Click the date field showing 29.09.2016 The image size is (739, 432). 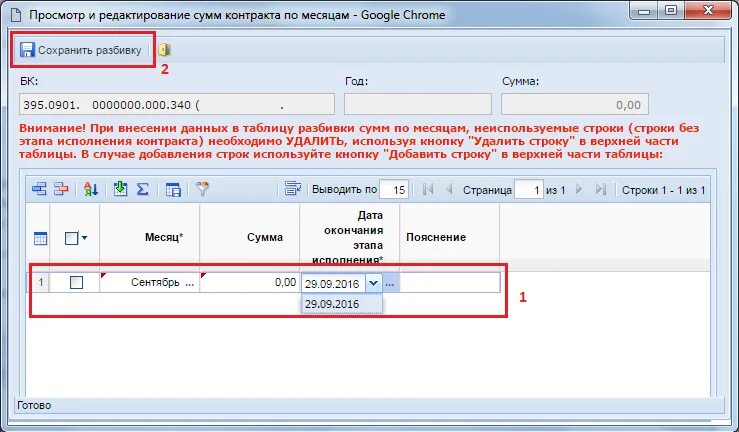pyautogui.click(x=333, y=284)
